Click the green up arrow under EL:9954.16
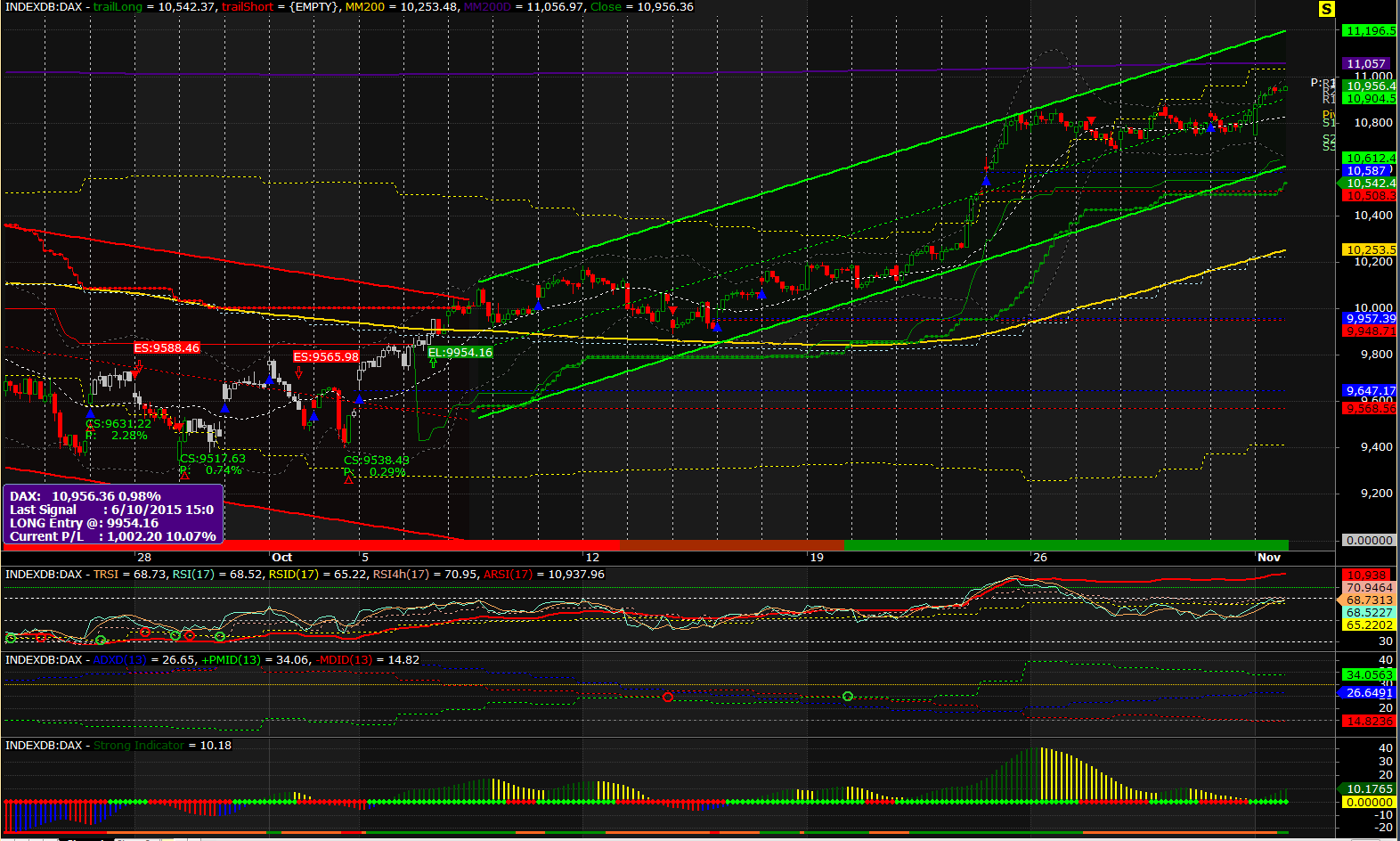Viewport: 1400px width, 841px height. pos(433,364)
